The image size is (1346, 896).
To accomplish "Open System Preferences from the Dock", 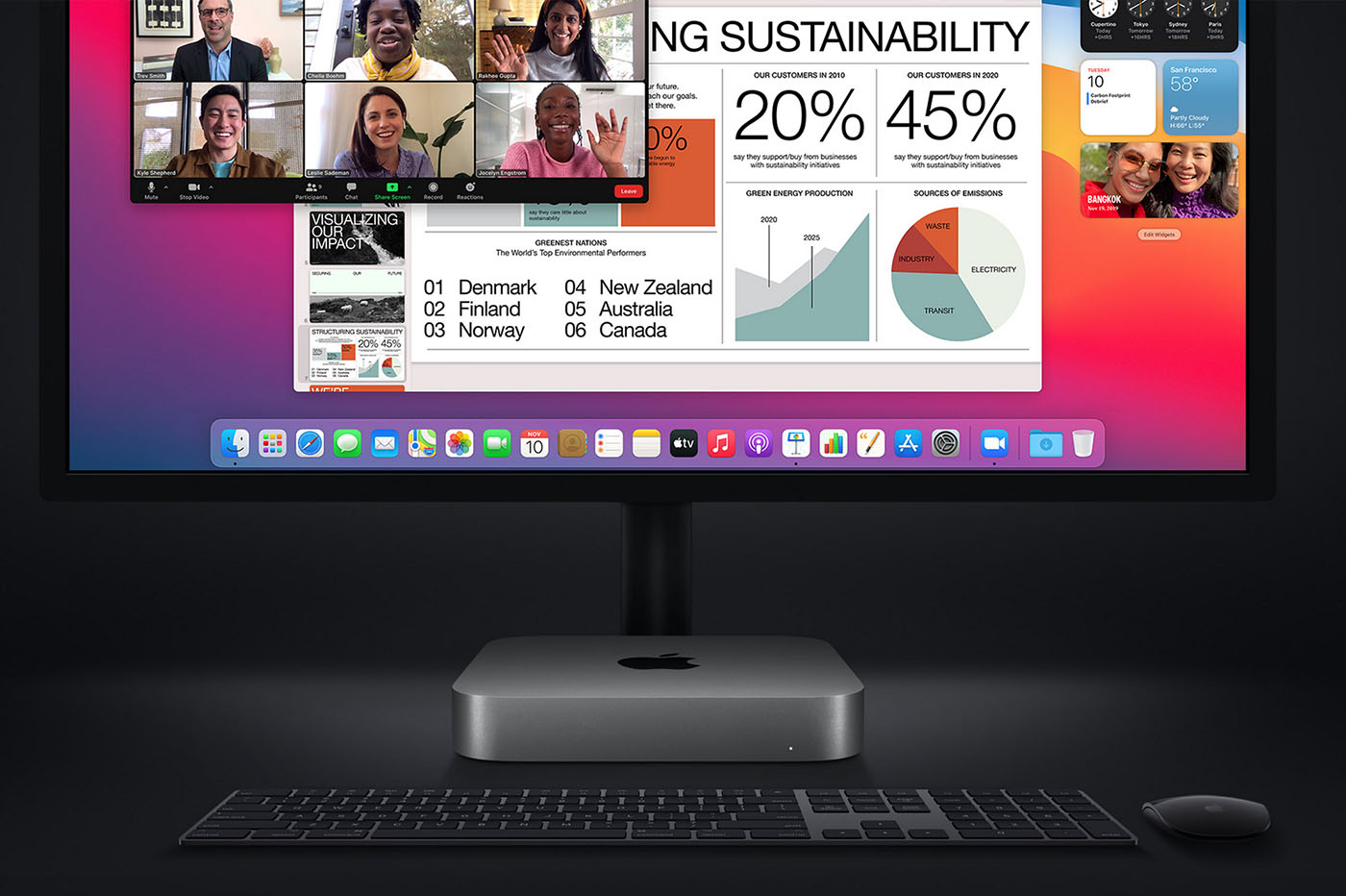I will click(946, 443).
